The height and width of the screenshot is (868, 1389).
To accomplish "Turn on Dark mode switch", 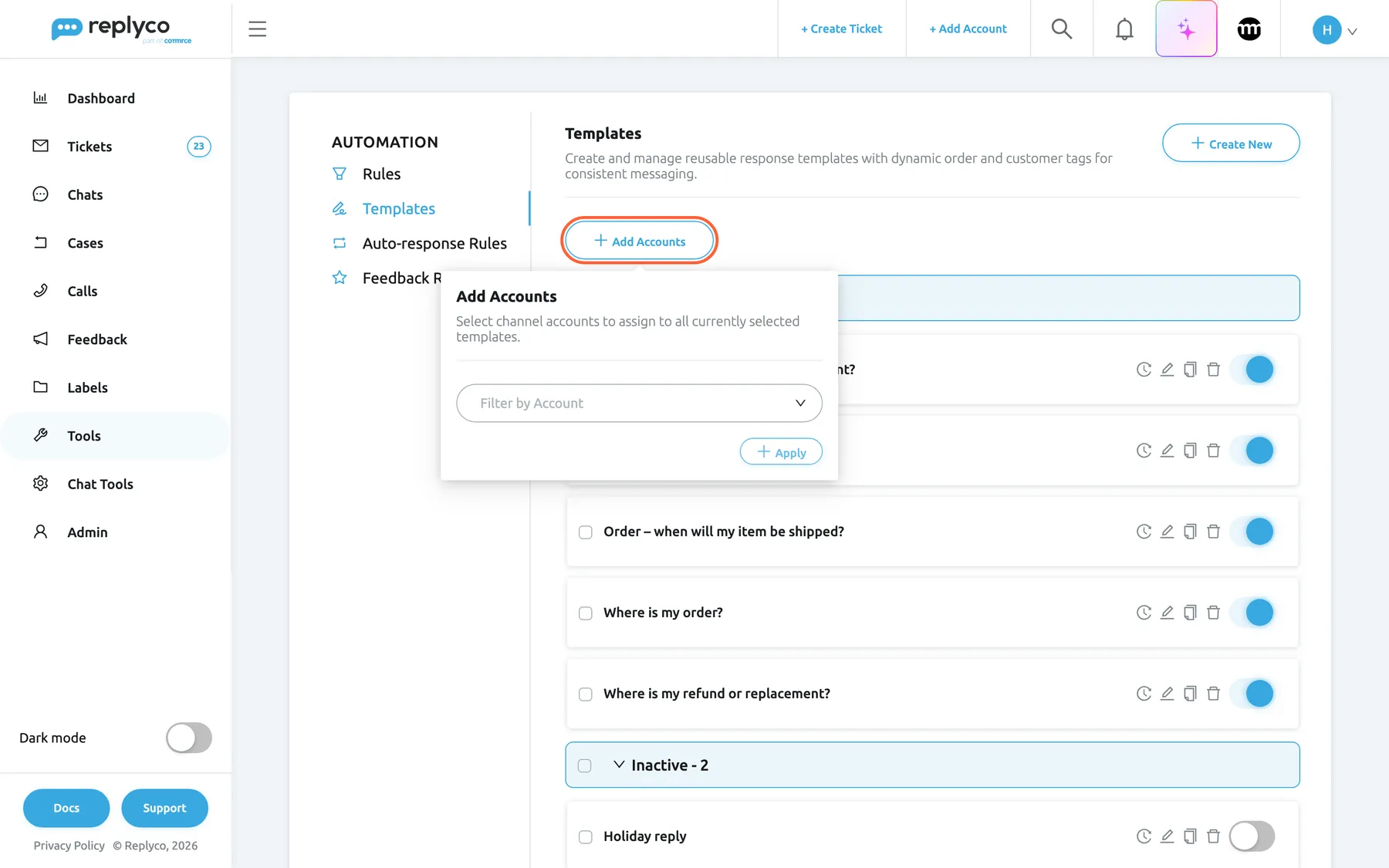I will pos(189,738).
